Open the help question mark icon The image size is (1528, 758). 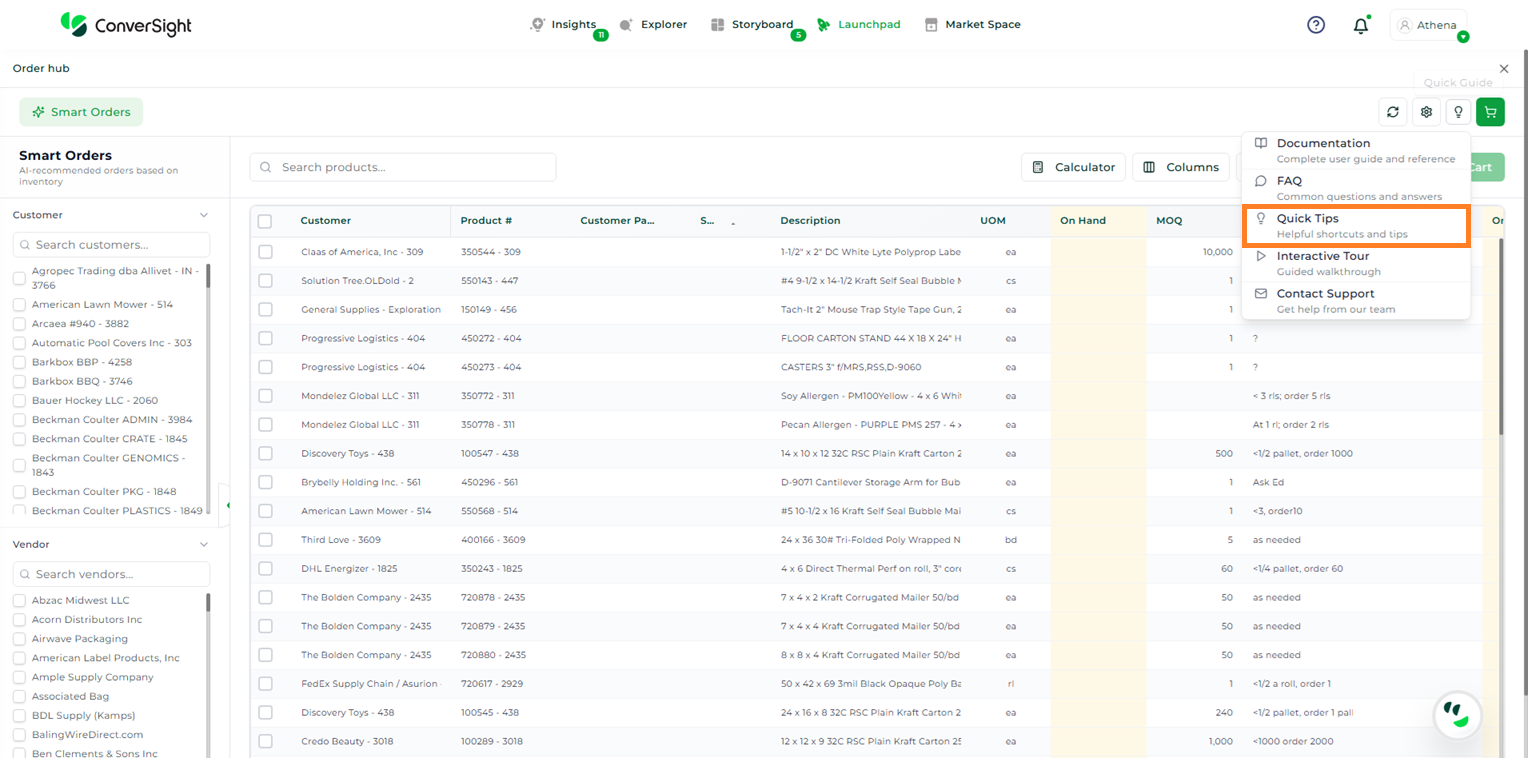click(x=1316, y=25)
